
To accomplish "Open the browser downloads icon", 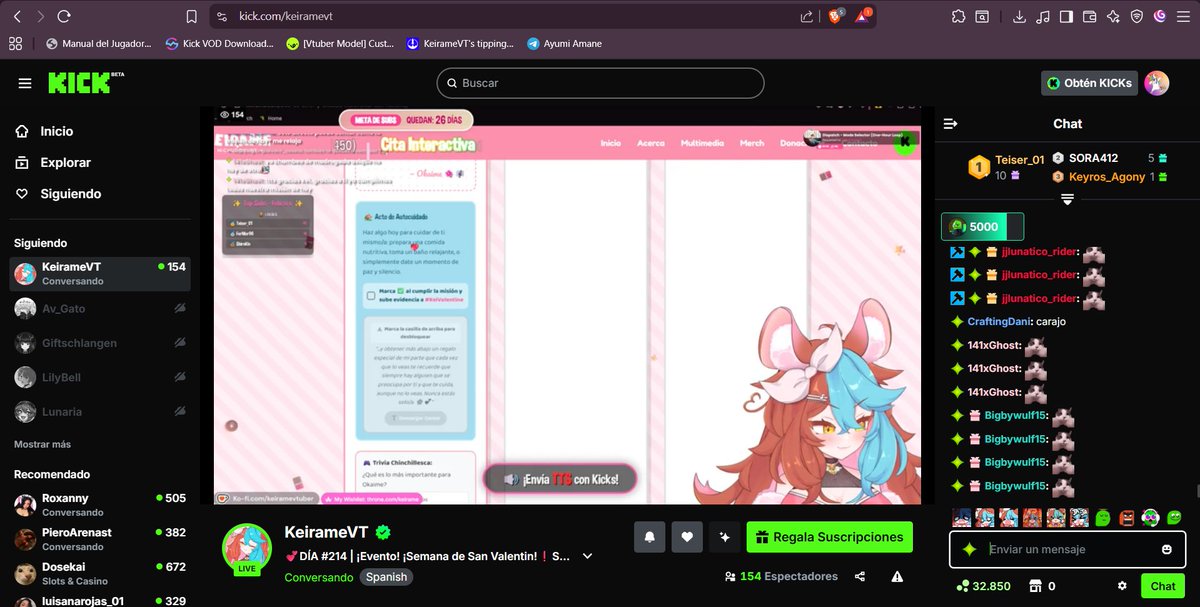I will [x=1020, y=17].
